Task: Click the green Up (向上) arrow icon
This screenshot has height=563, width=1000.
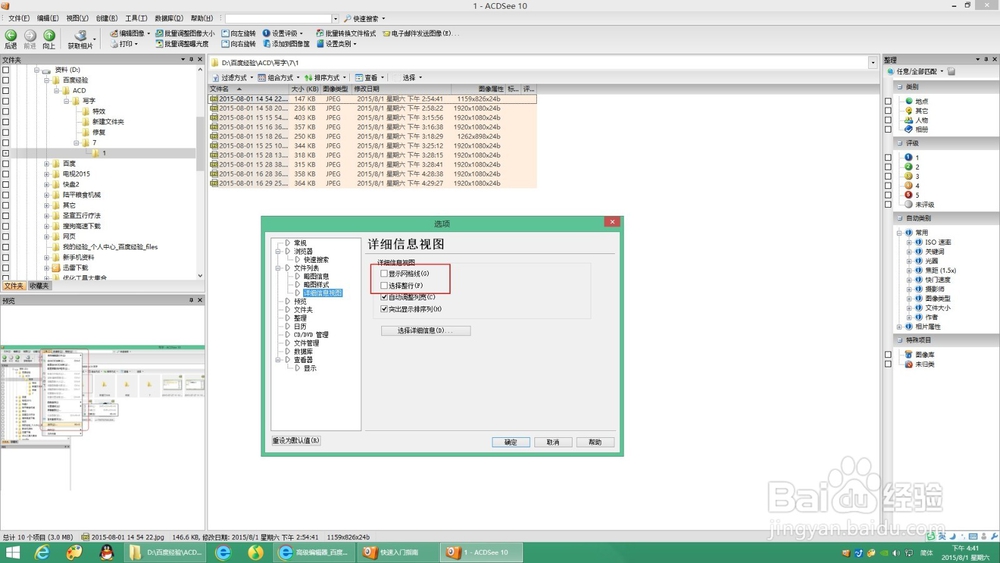Action: (49, 36)
